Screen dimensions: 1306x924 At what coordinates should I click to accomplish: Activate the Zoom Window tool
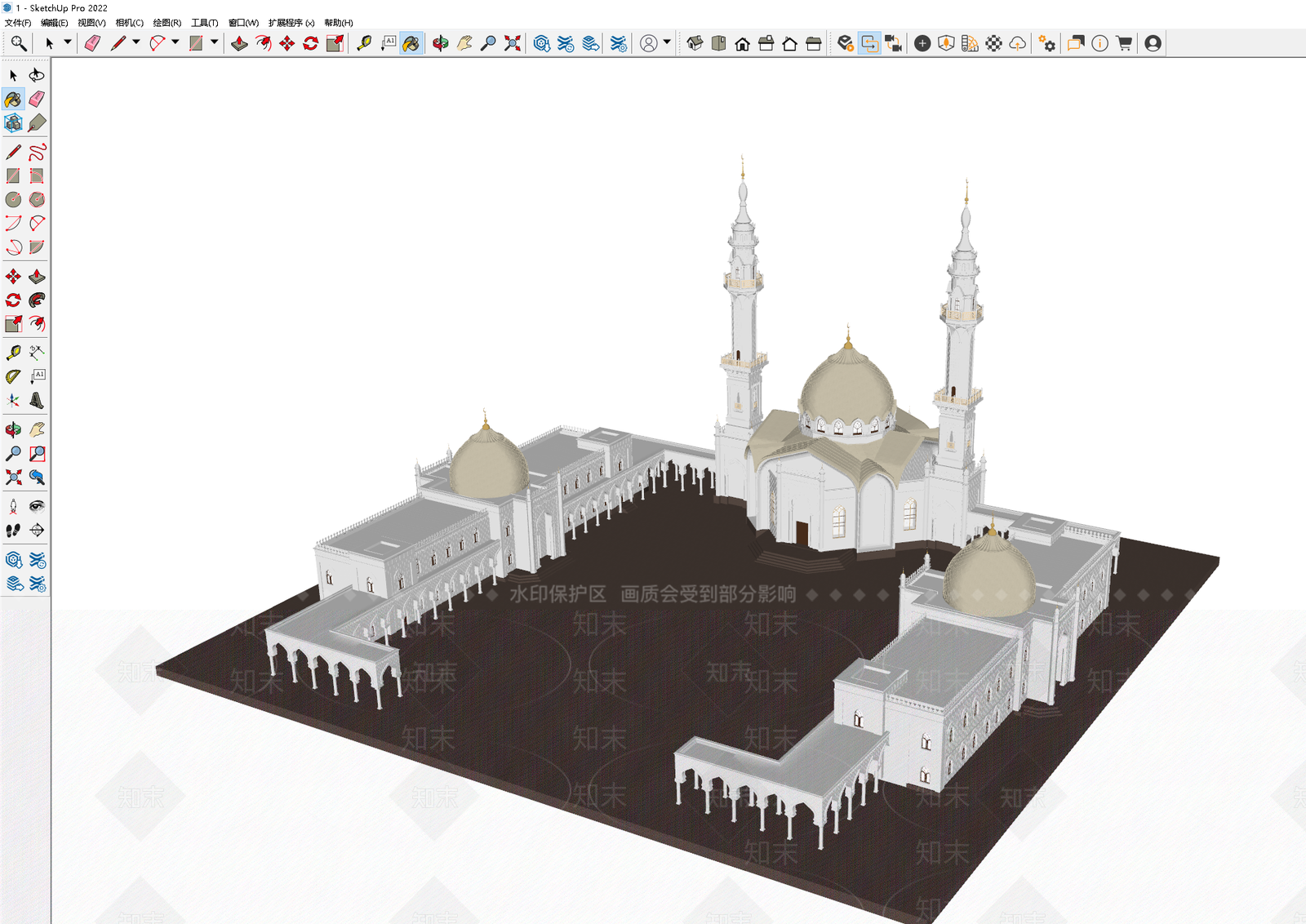(37, 453)
